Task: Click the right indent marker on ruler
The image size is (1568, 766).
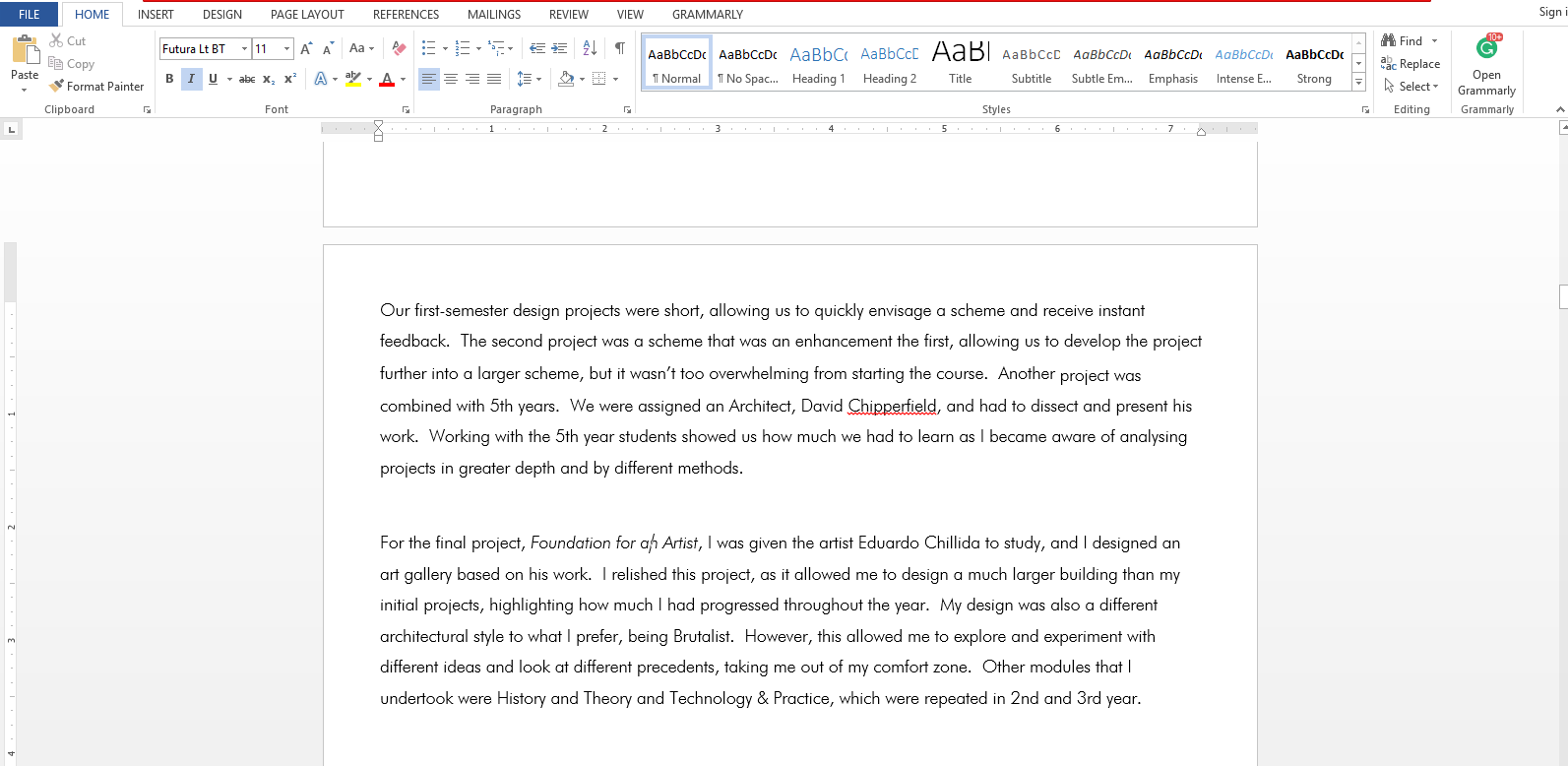Action: (x=1201, y=132)
